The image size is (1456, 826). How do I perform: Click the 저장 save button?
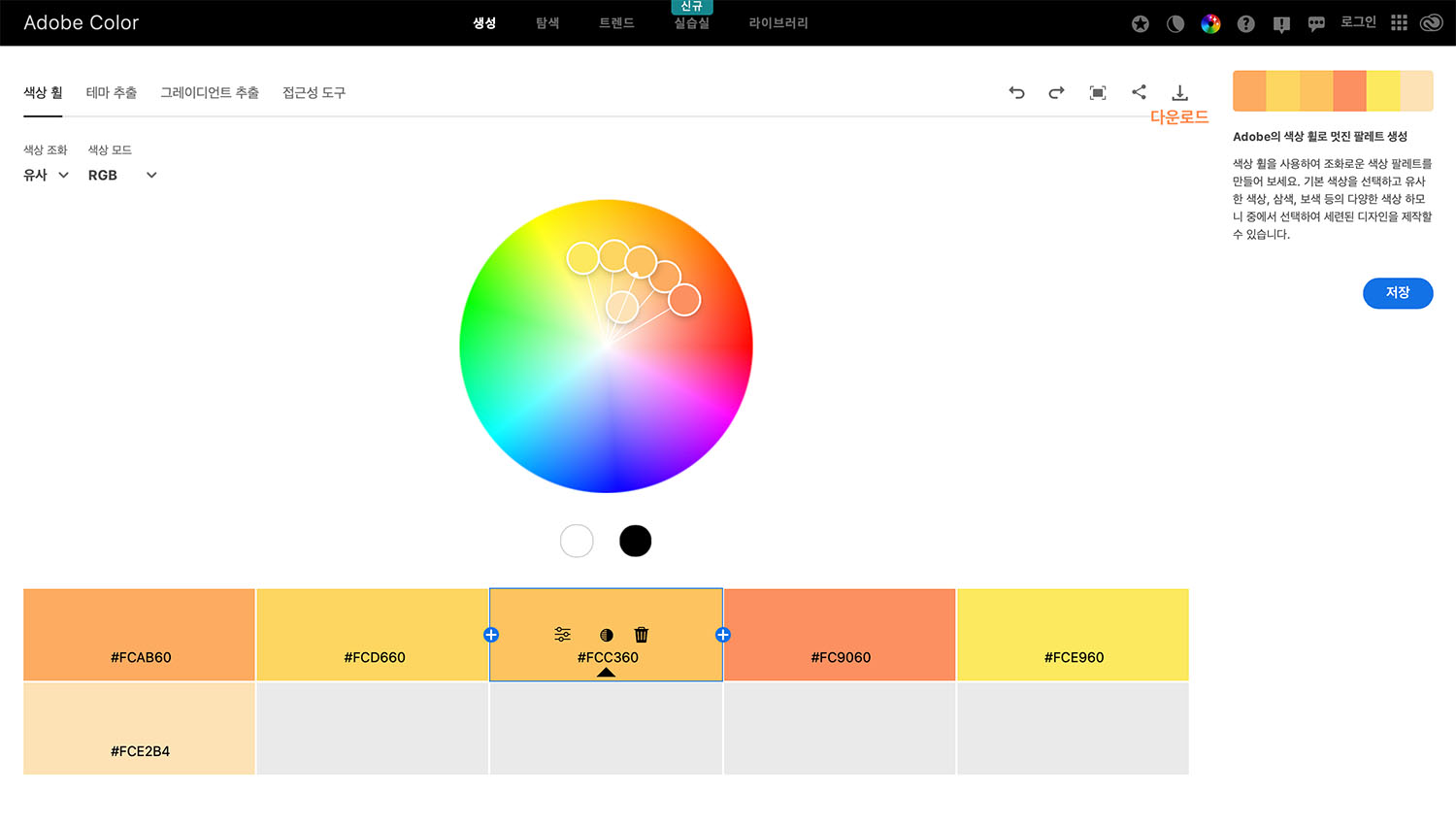(x=1398, y=293)
